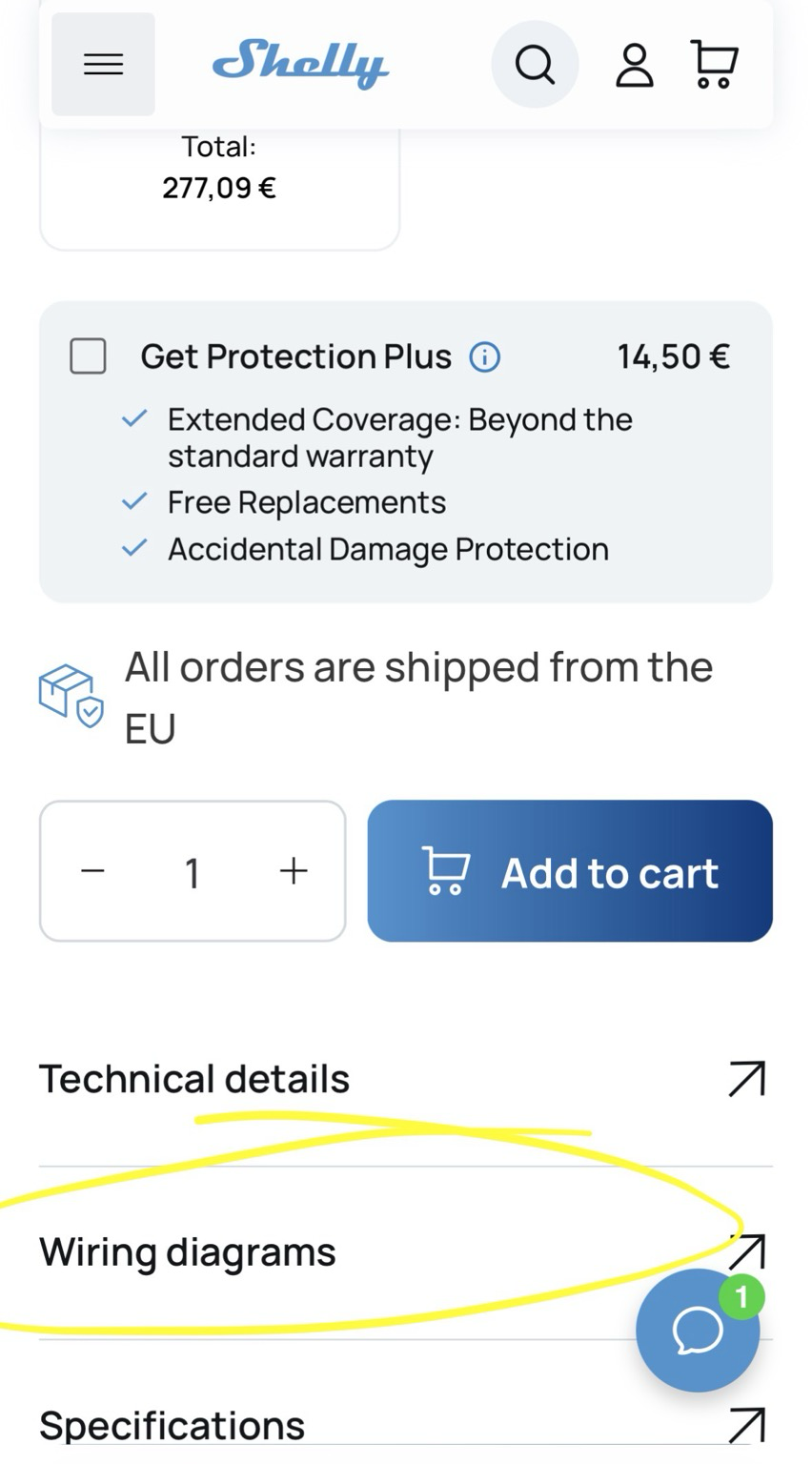Expand the Specifications arrow
Viewport: 812px width, 1464px height.
(746, 1425)
